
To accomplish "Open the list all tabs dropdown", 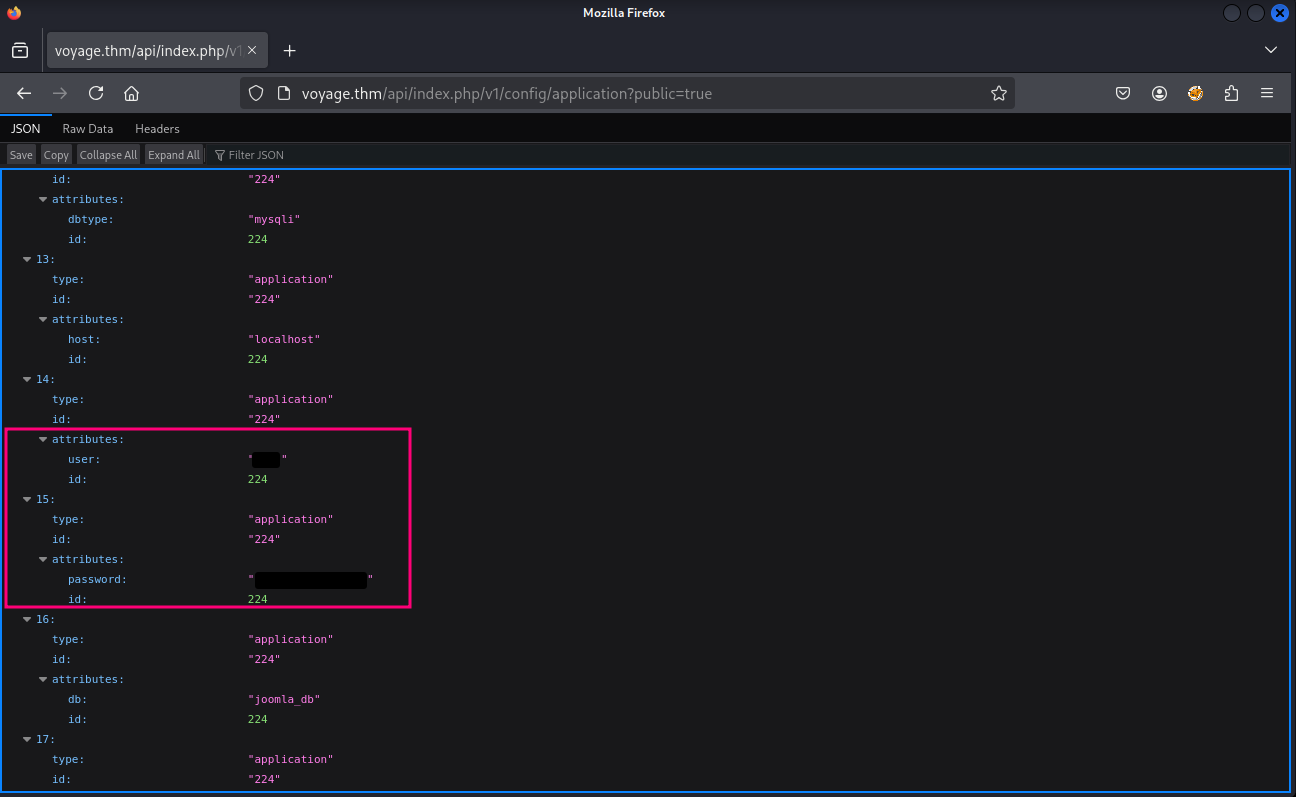I will point(1271,50).
